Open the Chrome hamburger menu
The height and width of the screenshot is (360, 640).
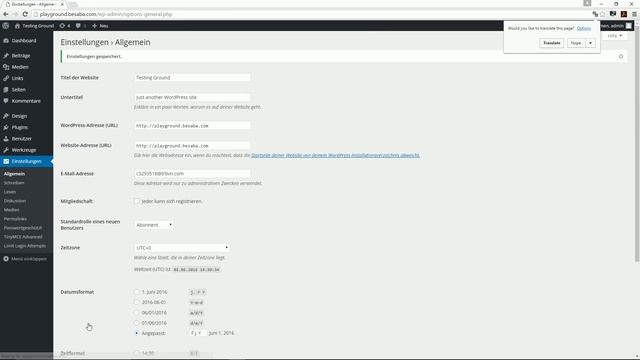click(x=634, y=14)
